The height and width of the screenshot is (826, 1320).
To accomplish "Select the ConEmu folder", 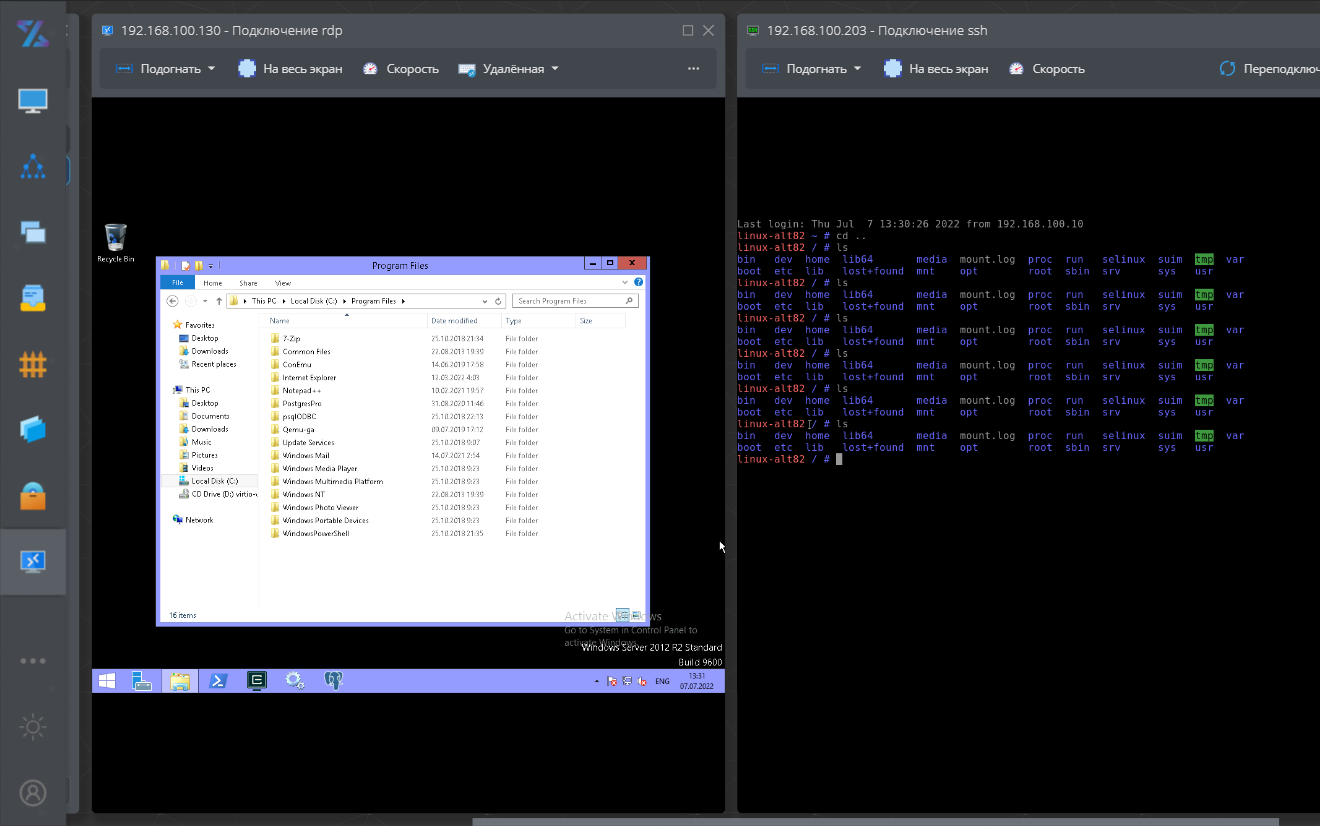I will [289, 364].
